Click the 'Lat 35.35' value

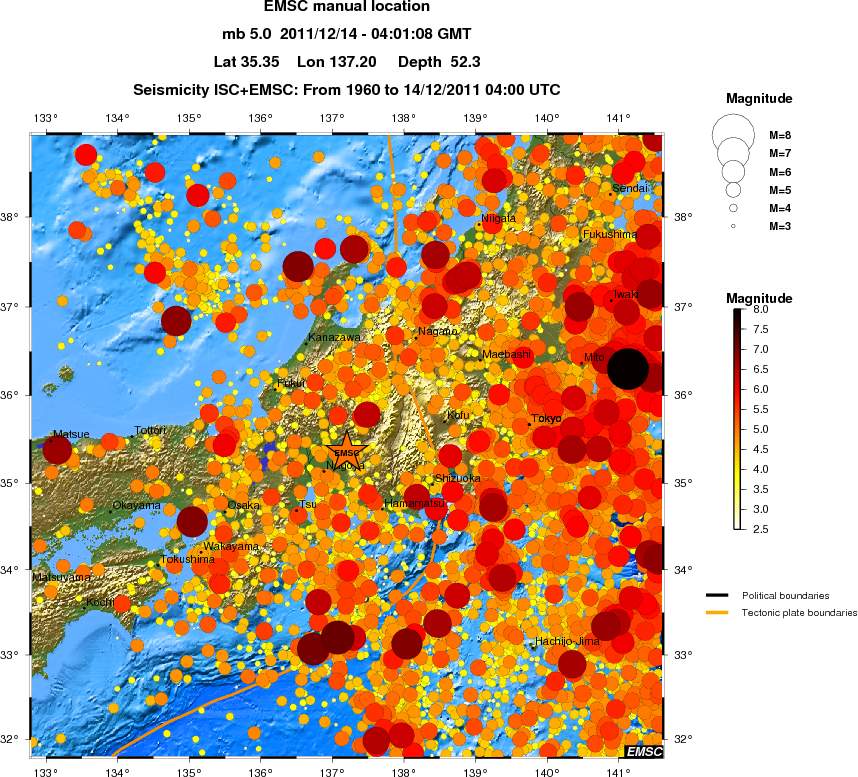click(x=246, y=62)
